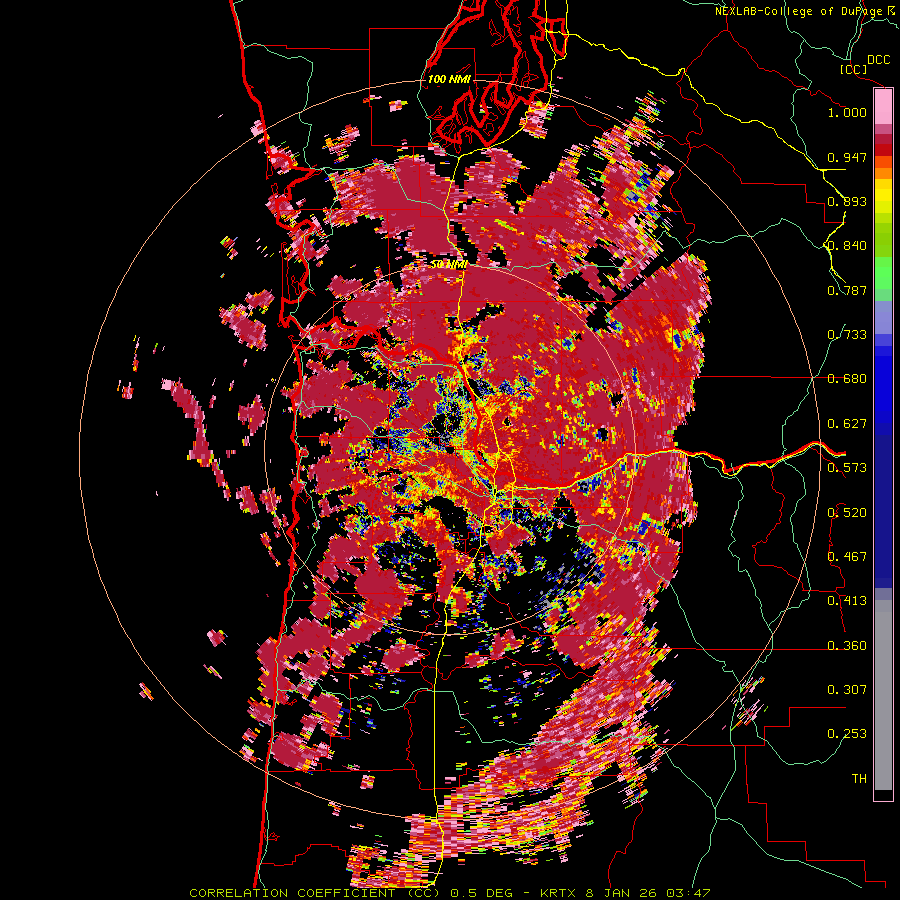Pick the orange segment of the color bar

coord(883,173)
